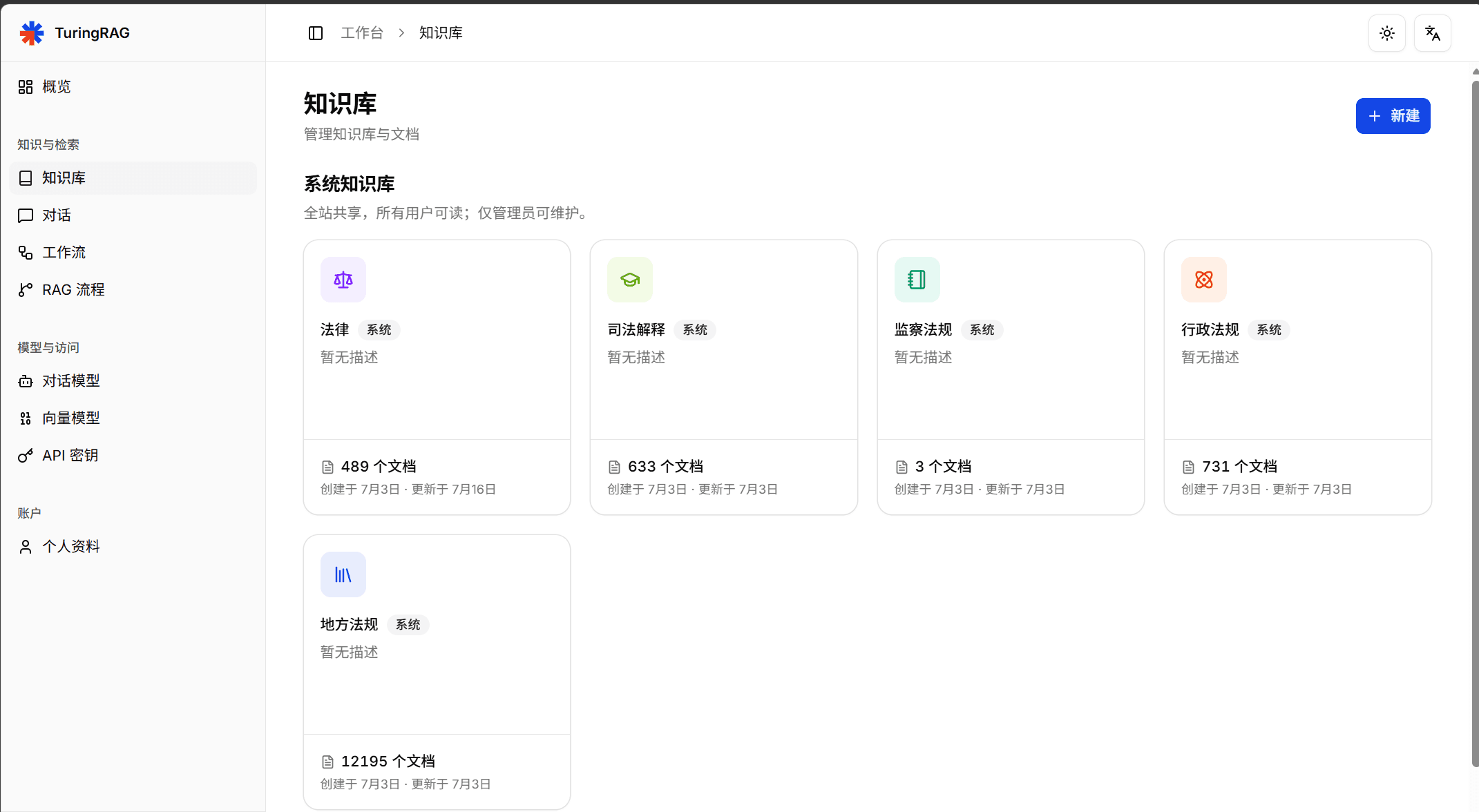Click the TuringRAG brand name
Viewport: 1479px width, 812px height.
(x=93, y=33)
